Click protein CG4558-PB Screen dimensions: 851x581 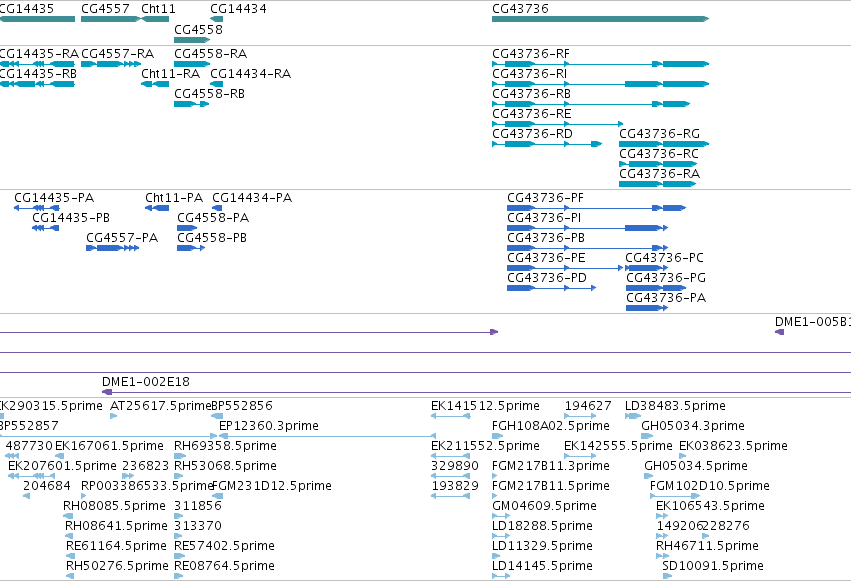click(191, 248)
